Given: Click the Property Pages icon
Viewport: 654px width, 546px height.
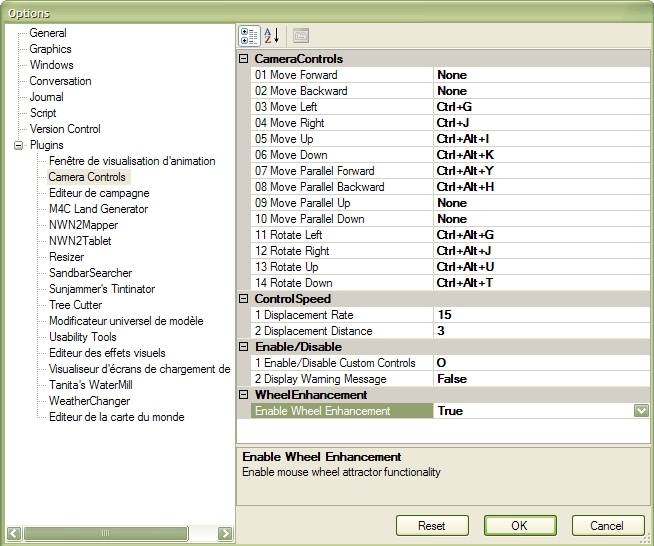Looking at the screenshot, I should pyautogui.click(x=300, y=36).
